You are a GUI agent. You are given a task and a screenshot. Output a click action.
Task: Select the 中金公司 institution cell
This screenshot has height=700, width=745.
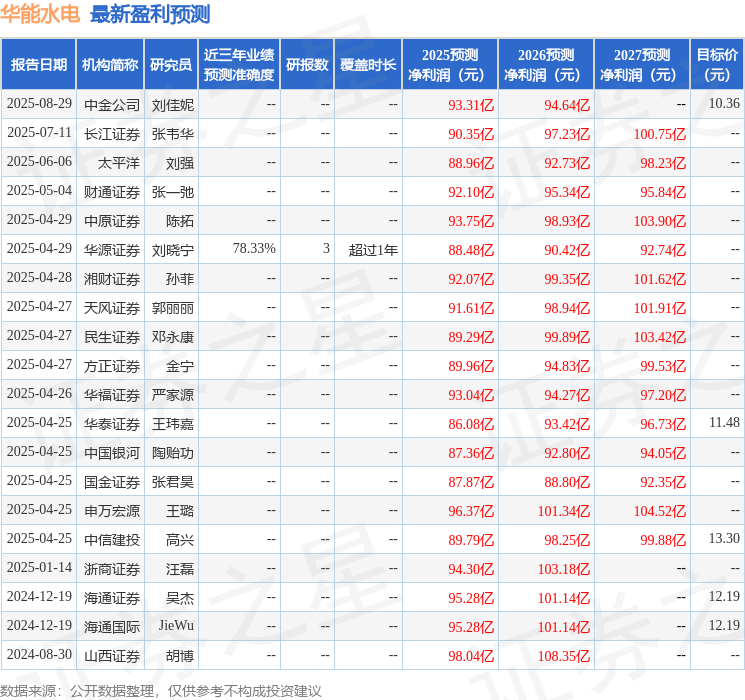pos(112,105)
